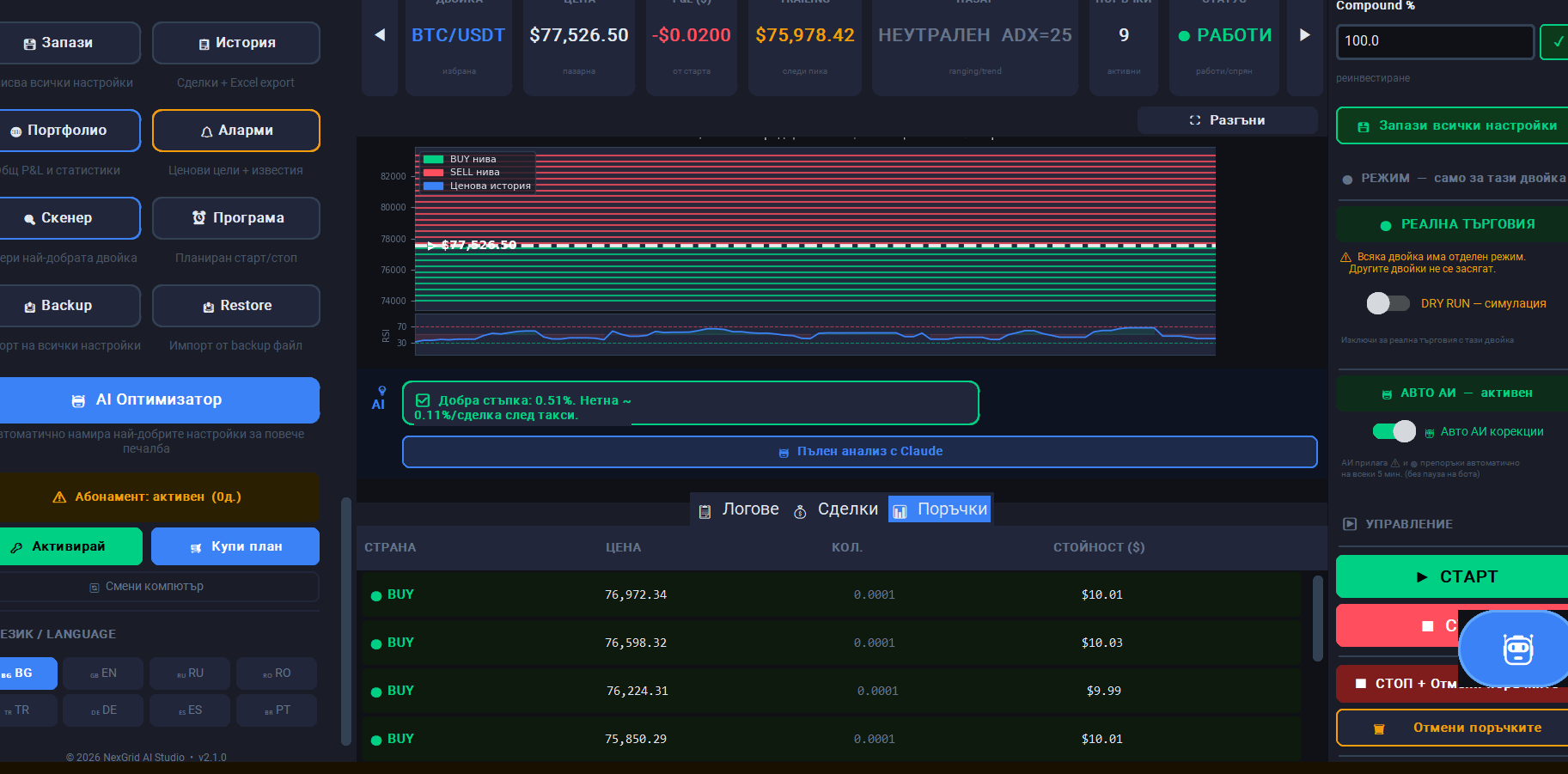The width and height of the screenshot is (1568, 774).
Task: Click the left sidebar scrollbar
Action: click(x=346, y=621)
